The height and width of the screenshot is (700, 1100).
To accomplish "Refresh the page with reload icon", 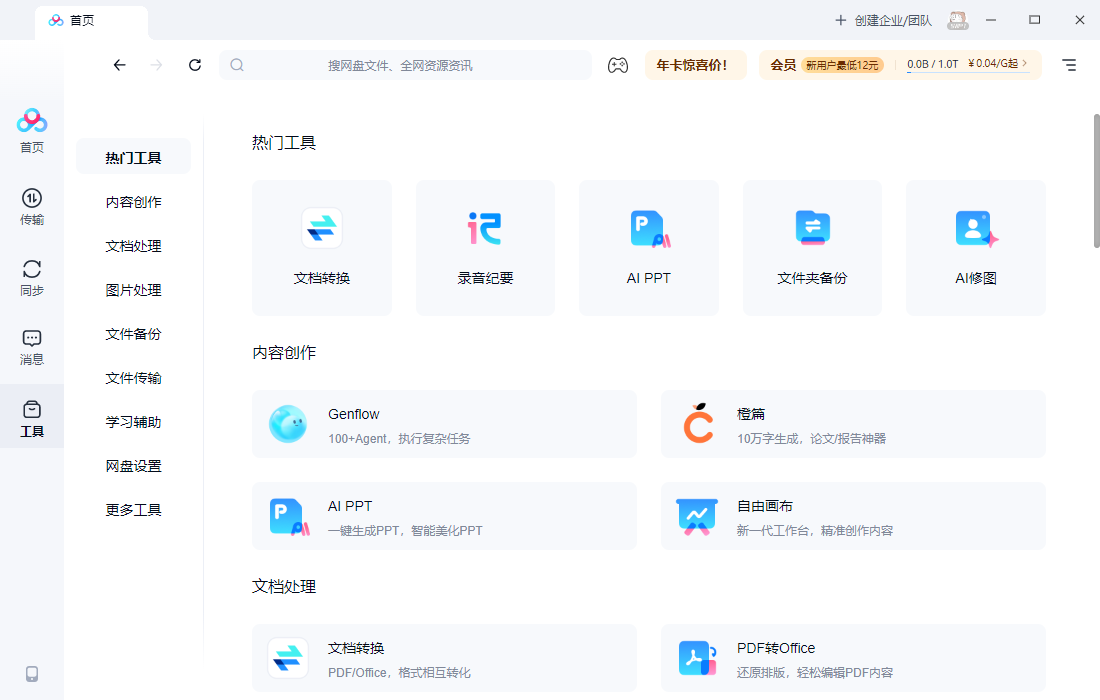I will click(x=194, y=65).
